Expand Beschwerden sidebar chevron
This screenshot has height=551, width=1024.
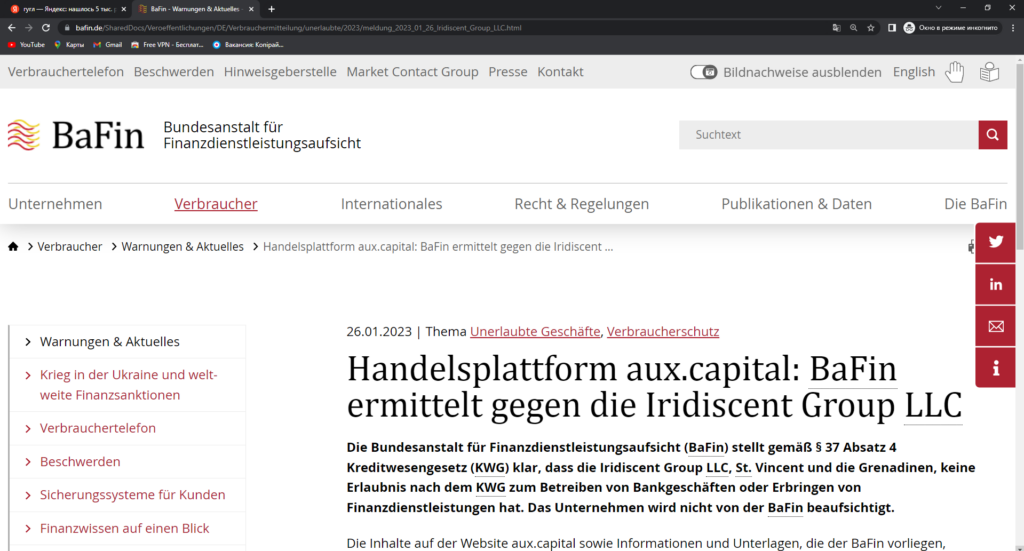coord(27,462)
